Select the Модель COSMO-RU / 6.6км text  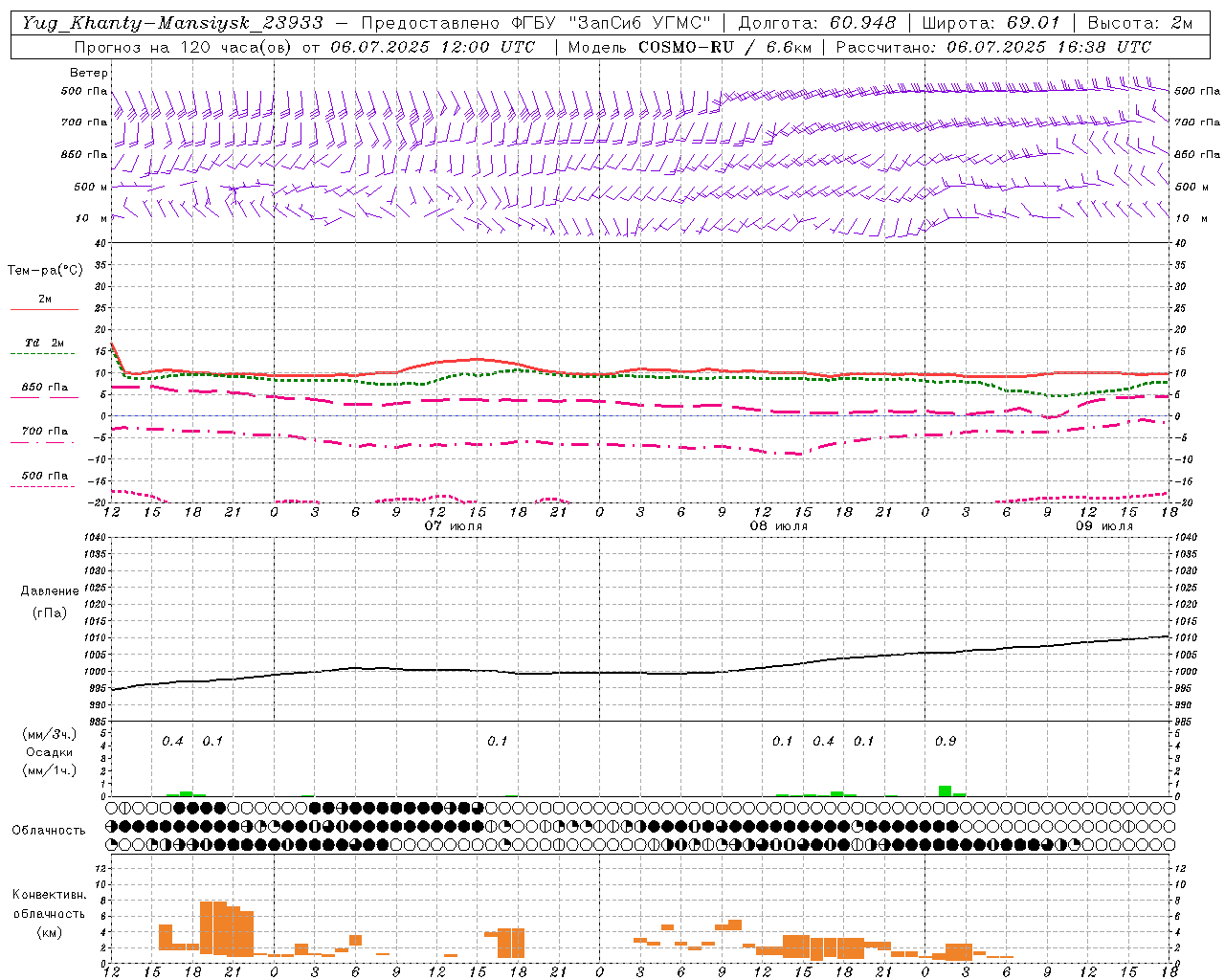click(689, 47)
